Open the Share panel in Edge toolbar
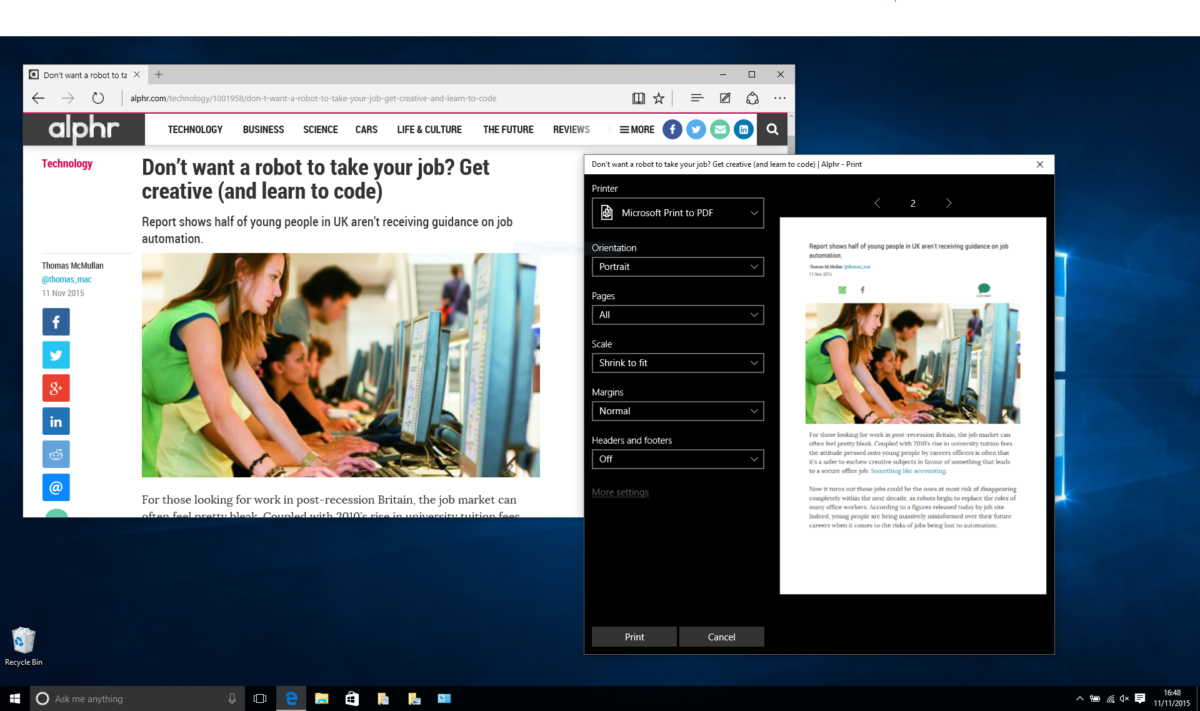1200x711 pixels. 752,98
